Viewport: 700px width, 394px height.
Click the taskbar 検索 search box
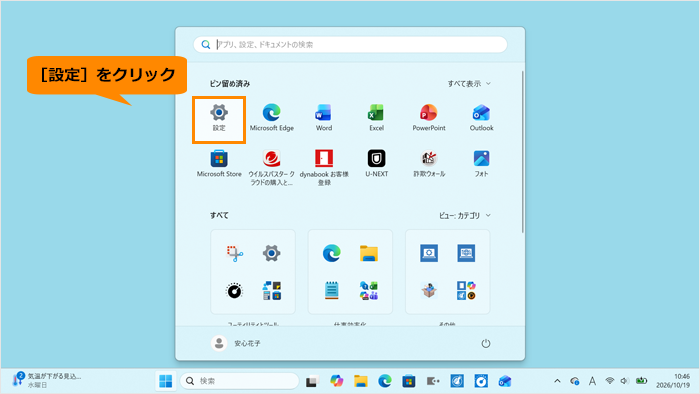[240, 381]
